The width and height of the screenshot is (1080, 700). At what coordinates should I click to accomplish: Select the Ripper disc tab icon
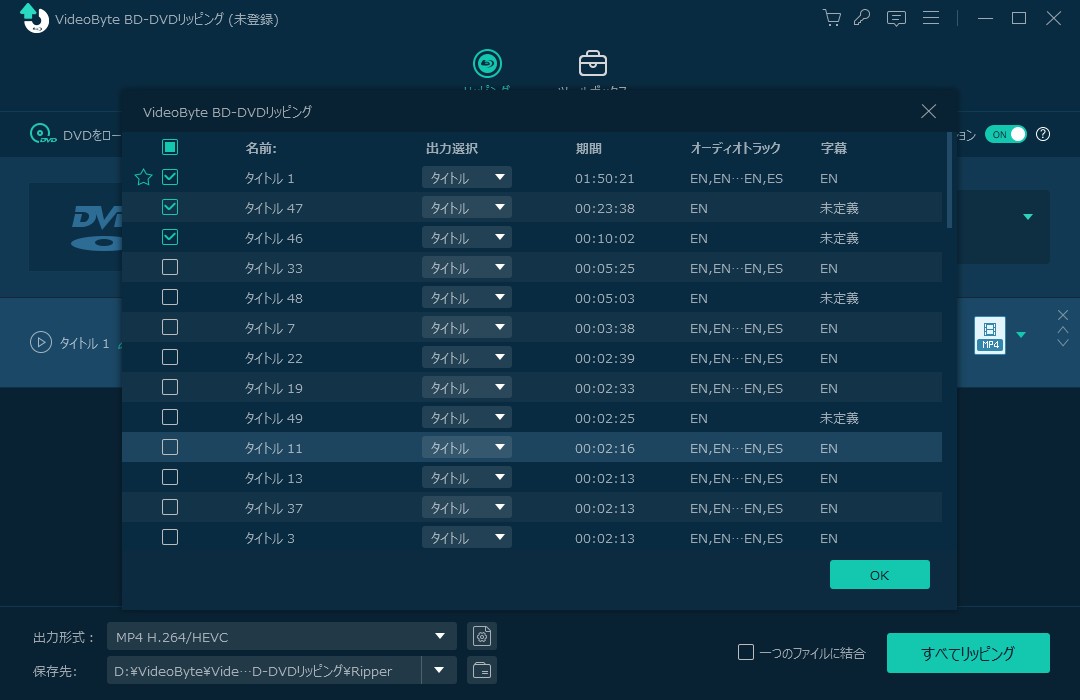point(487,63)
